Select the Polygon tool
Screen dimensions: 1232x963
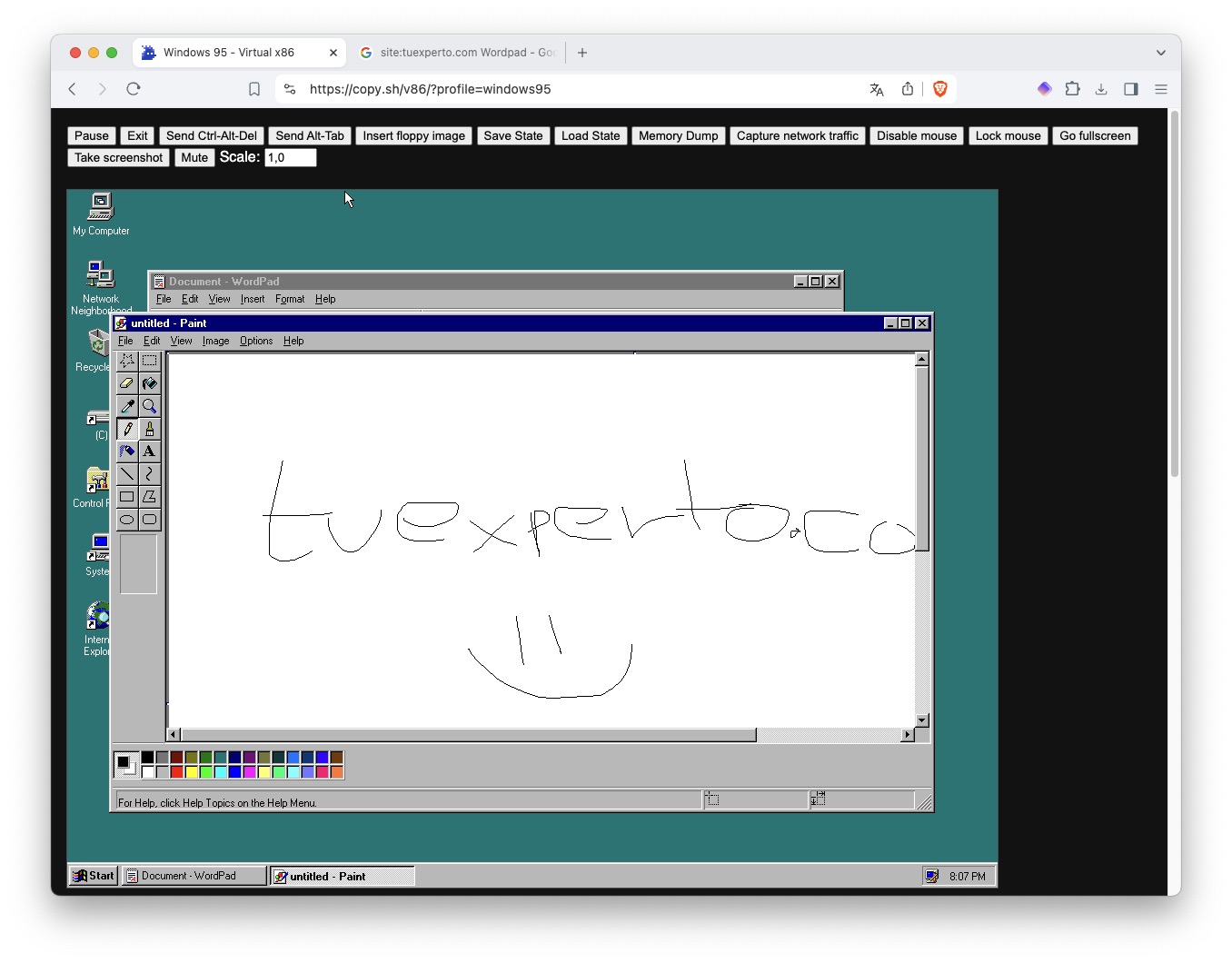[150, 496]
